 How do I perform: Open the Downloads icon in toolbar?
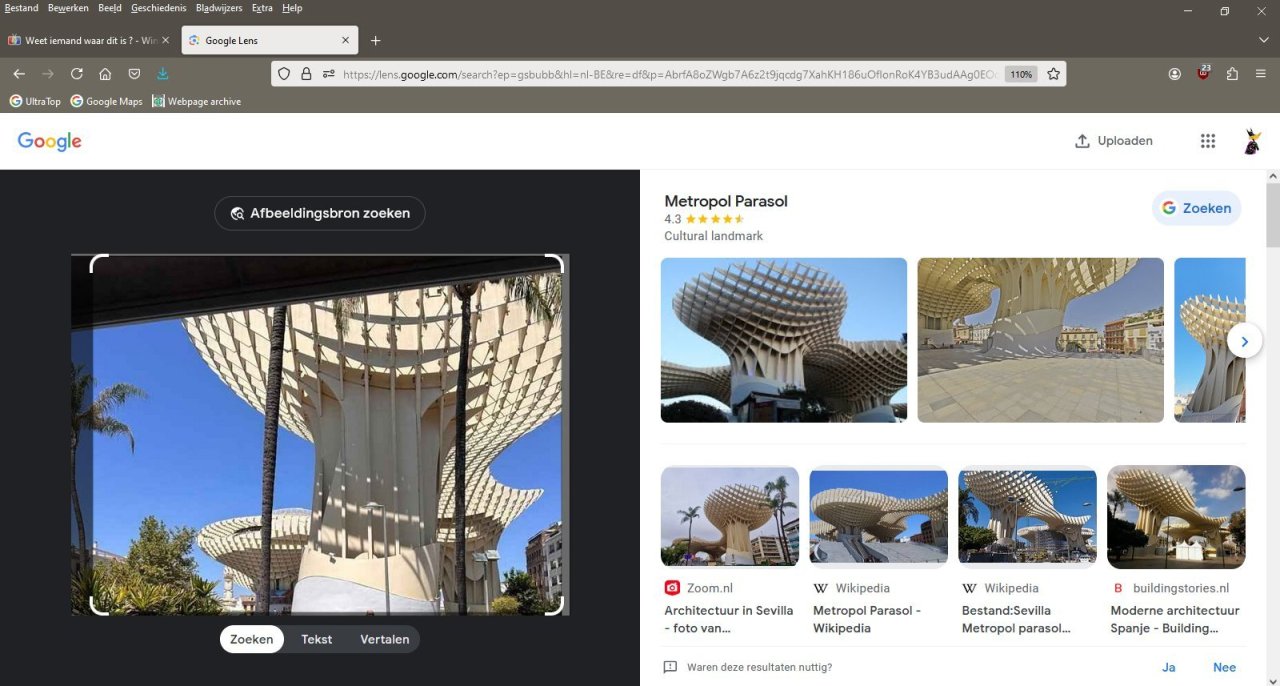[x=162, y=73]
